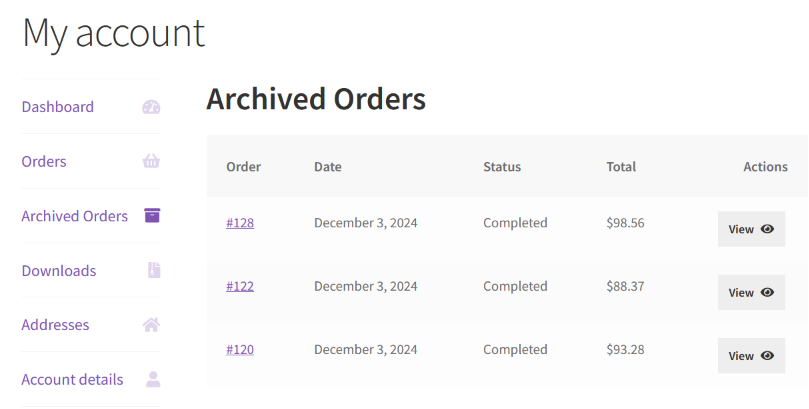Select Archived Orders in sidebar
Viewport: 809px width, 409px height.
75,216
